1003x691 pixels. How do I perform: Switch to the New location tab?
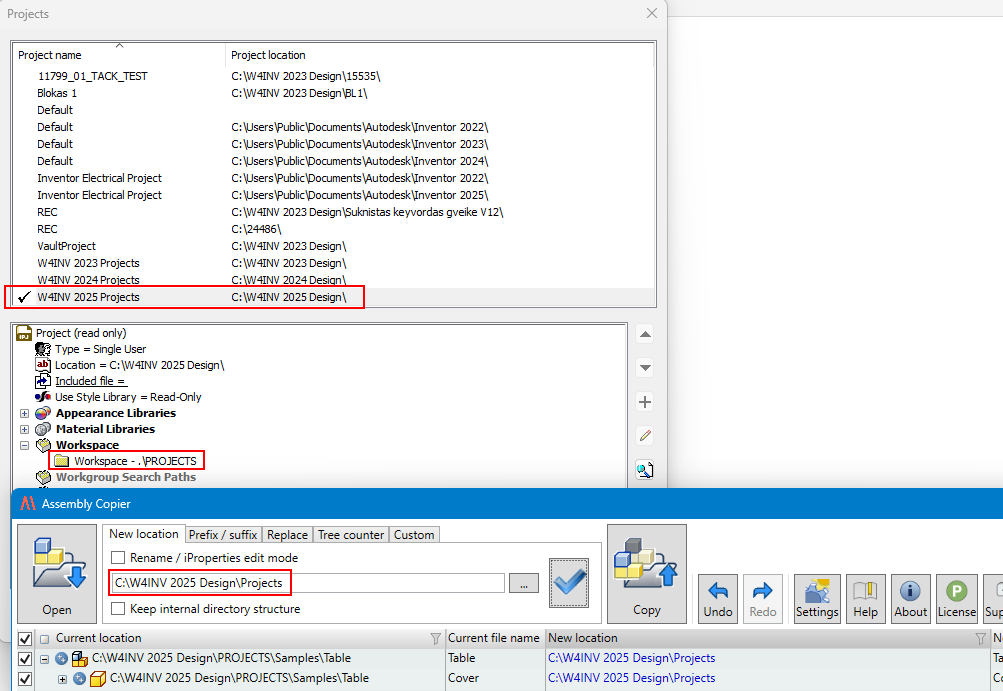tap(144, 534)
